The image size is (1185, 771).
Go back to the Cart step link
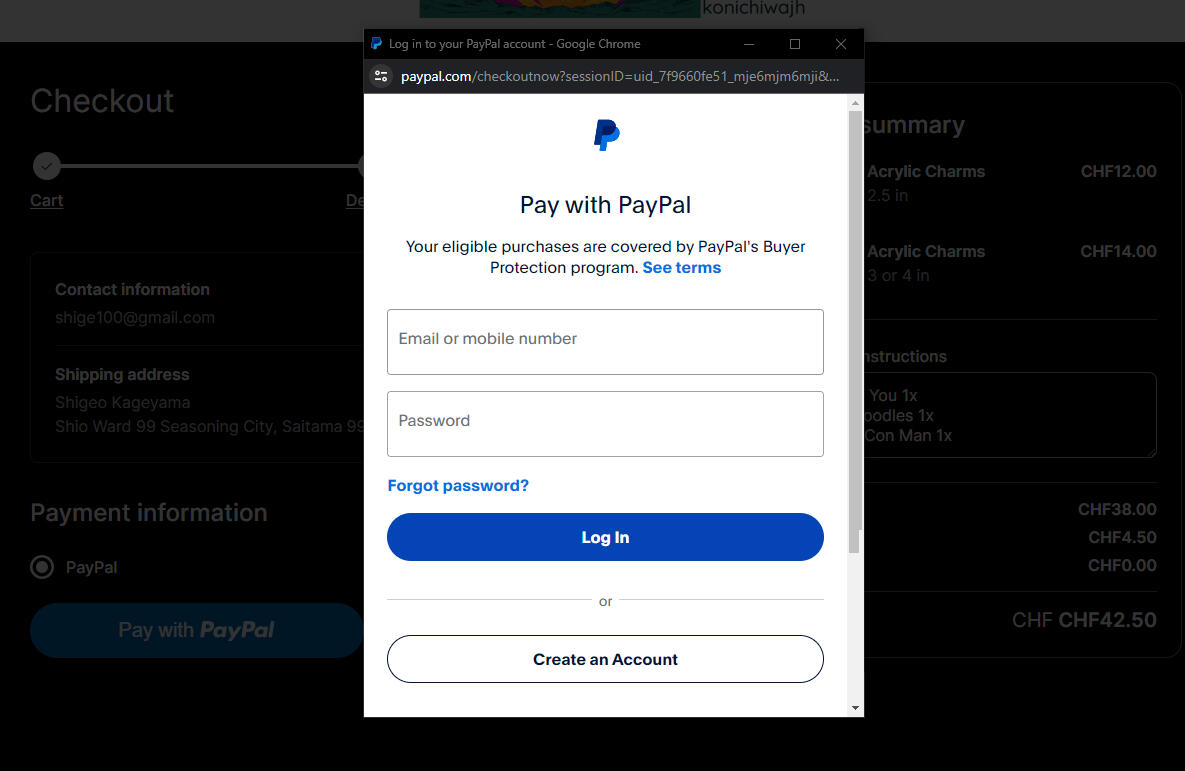tap(46, 200)
